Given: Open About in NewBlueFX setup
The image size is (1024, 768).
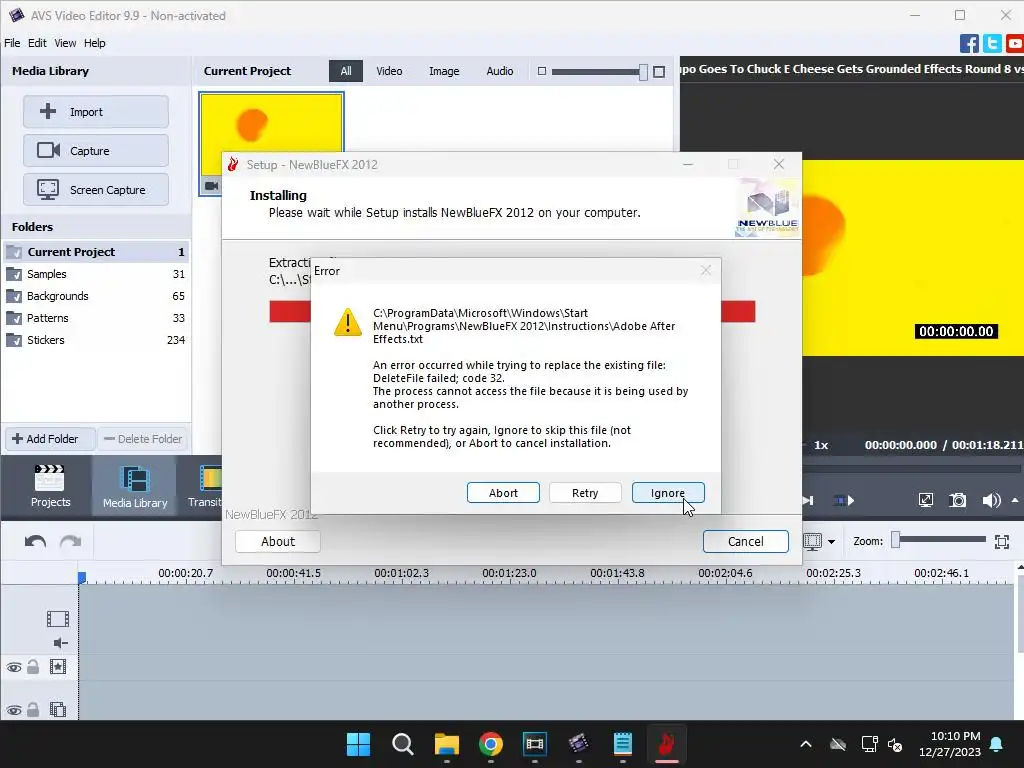Looking at the screenshot, I should point(278,541).
